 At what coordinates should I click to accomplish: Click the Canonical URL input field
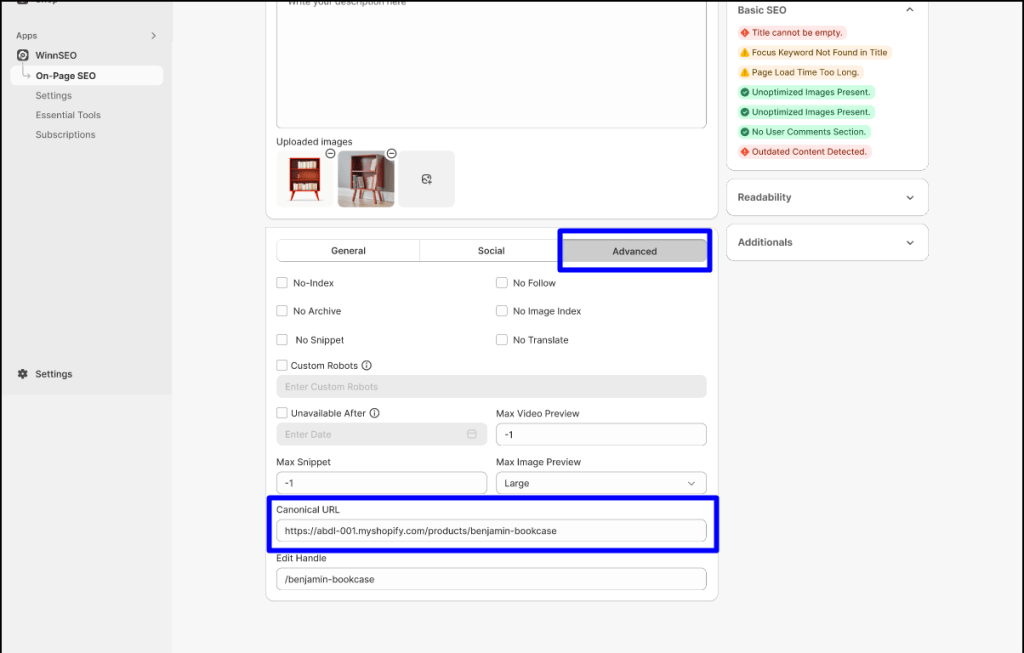pyautogui.click(x=491, y=531)
